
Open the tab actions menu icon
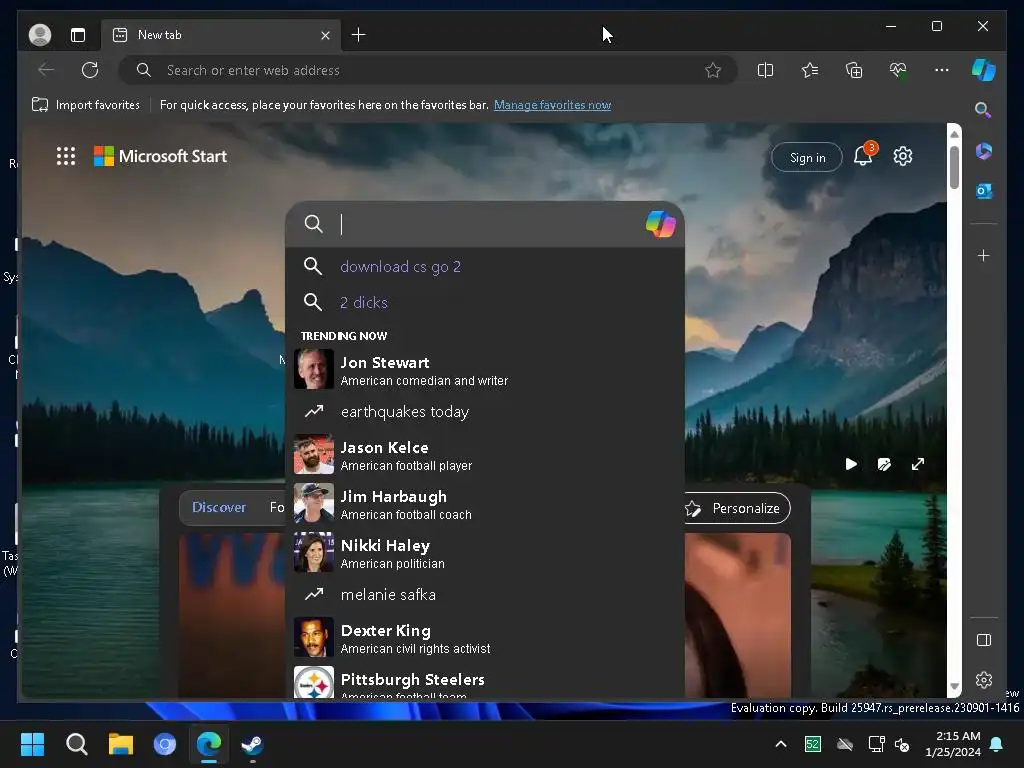(78, 35)
